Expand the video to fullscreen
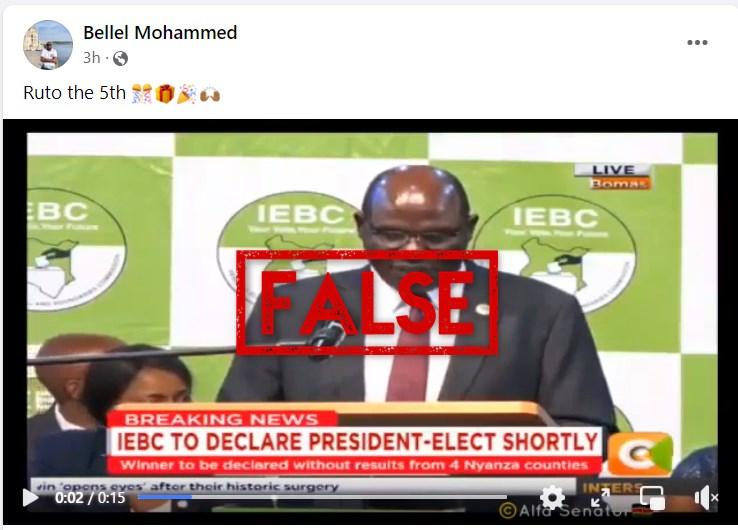Image resolution: width=738 pixels, height=530 pixels. [601, 498]
